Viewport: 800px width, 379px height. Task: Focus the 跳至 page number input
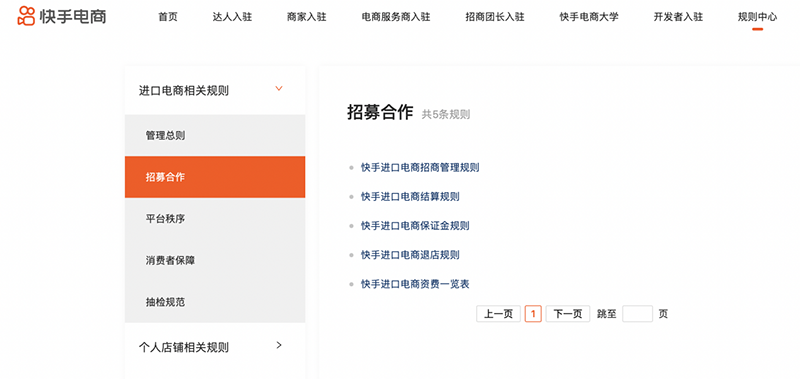(x=637, y=314)
